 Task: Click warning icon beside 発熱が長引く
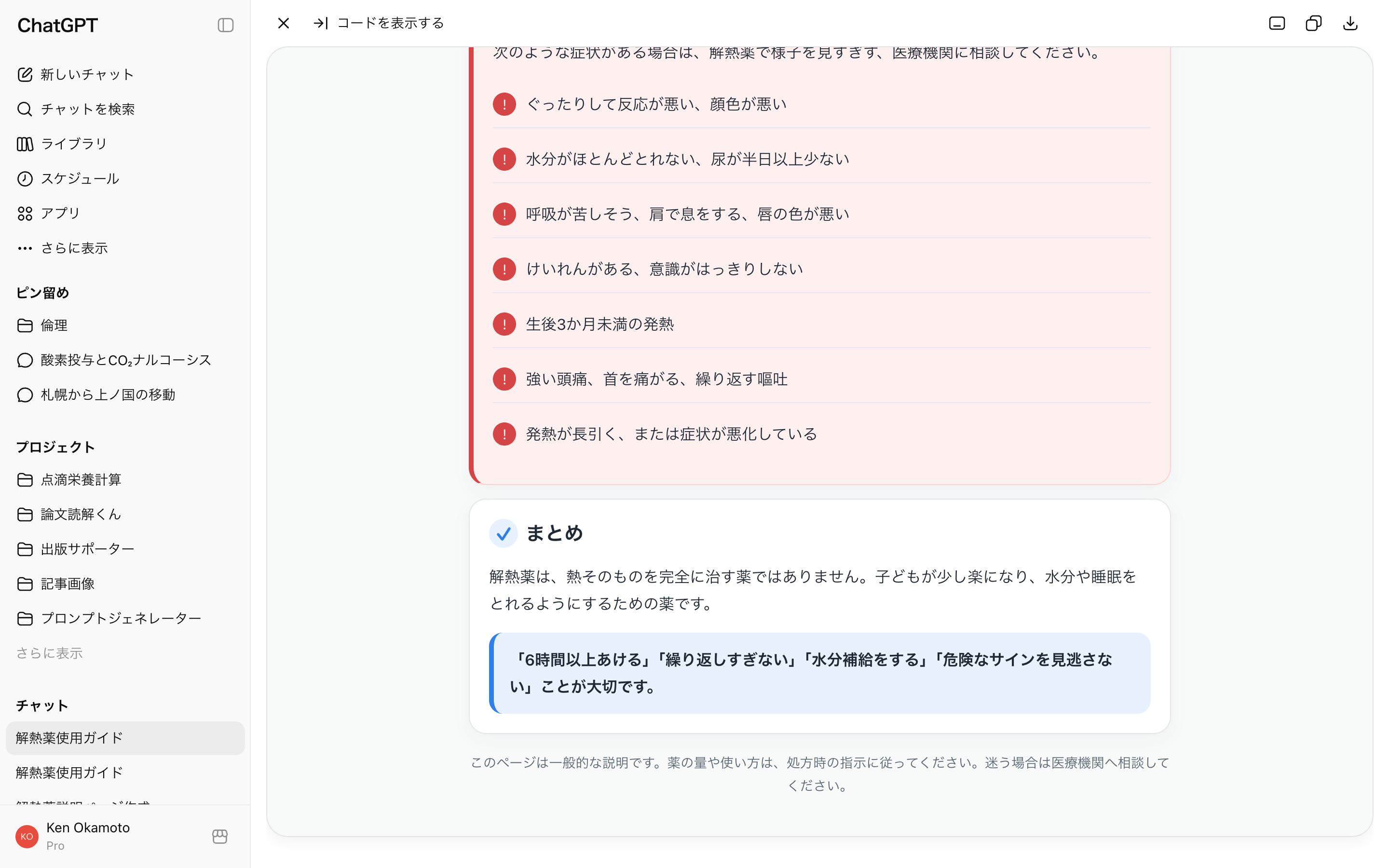point(504,434)
